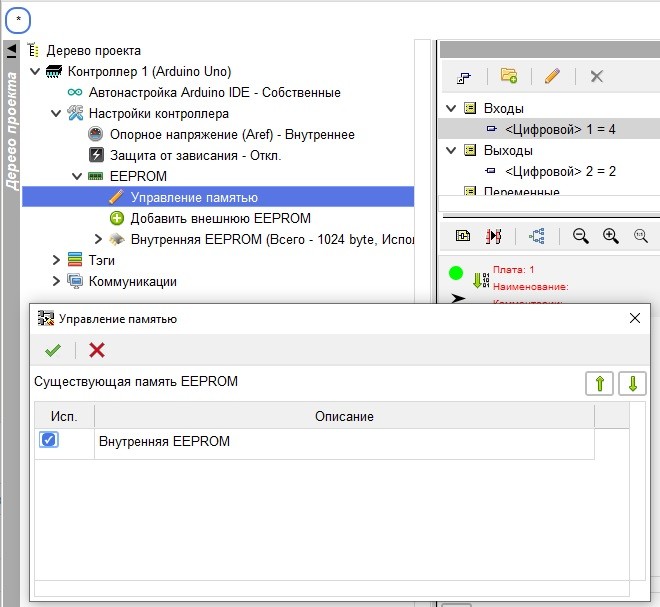
Task: Click the Внутренняя EEPROM description cell
Action: click(344, 443)
